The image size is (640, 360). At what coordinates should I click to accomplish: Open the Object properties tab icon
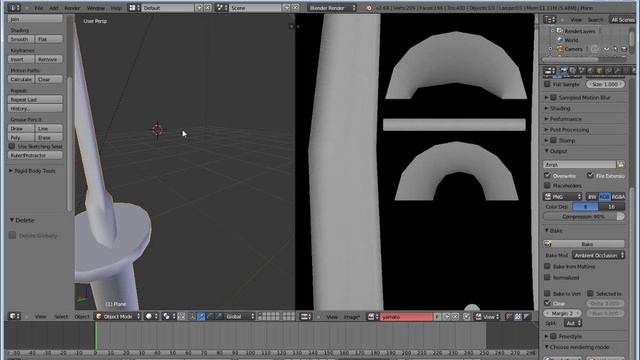pos(599,71)
